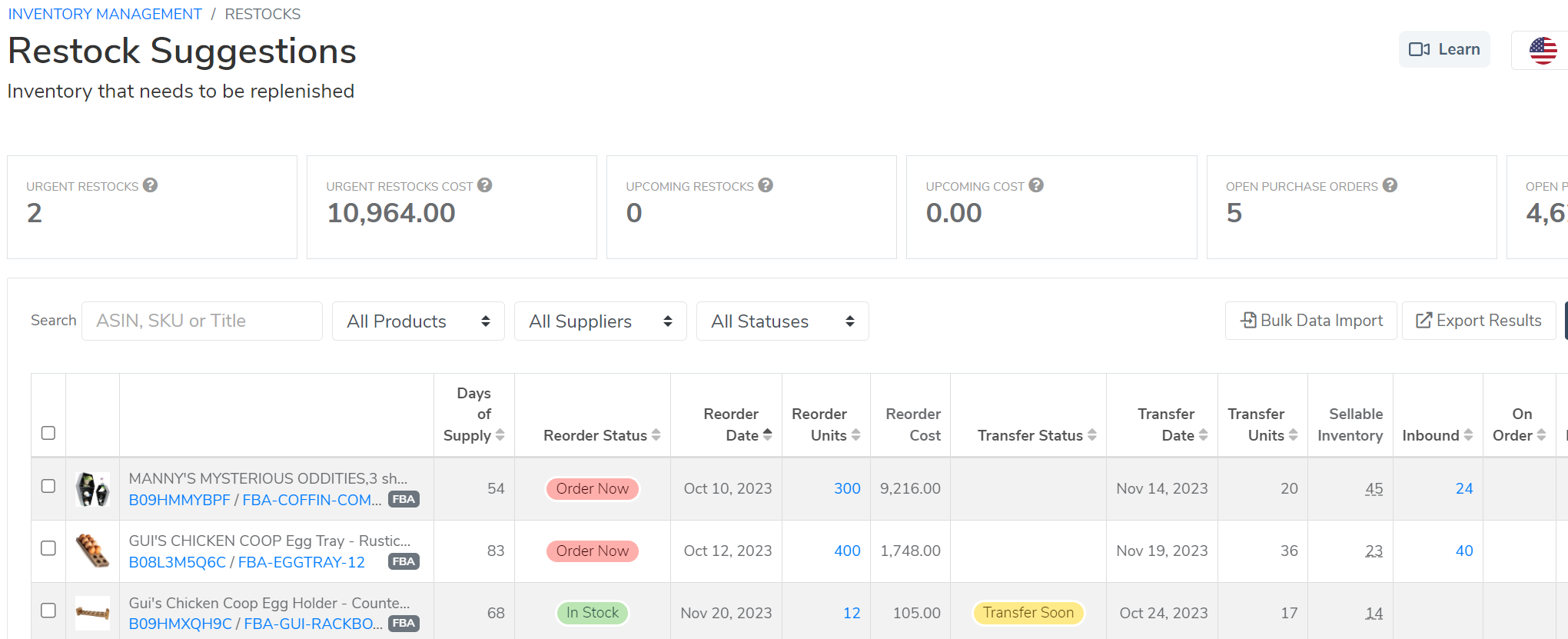The width and height of the screenshot is (1568, 639).
Task: Click inbound value 24
Action: 1464,488
